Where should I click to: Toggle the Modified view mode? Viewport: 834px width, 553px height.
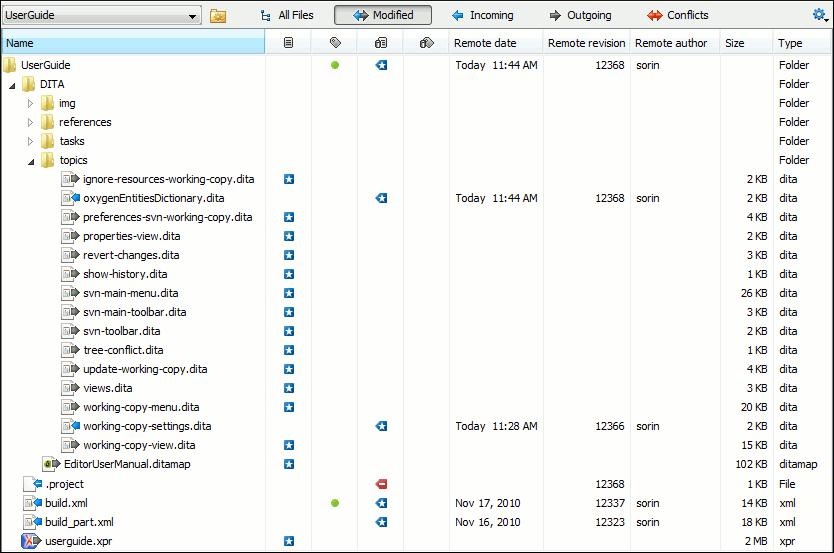pos(383,15)
